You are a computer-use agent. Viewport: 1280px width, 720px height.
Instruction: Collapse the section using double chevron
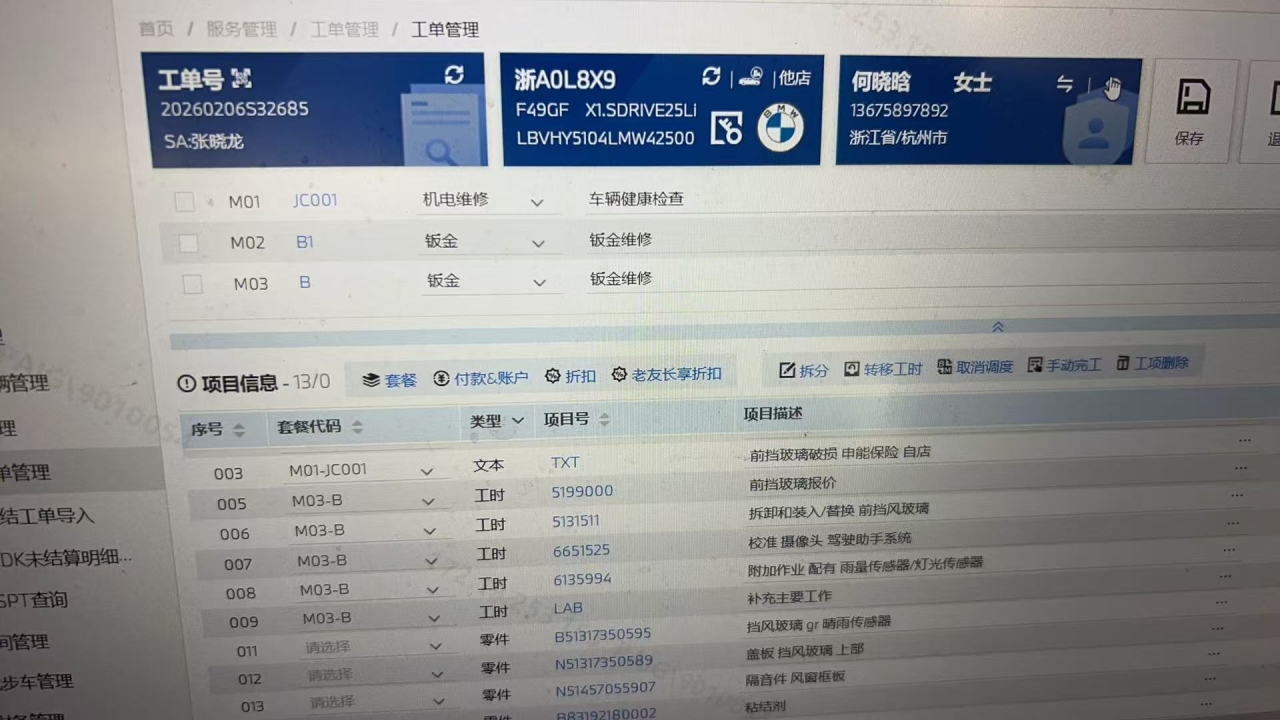pos(997,327)
